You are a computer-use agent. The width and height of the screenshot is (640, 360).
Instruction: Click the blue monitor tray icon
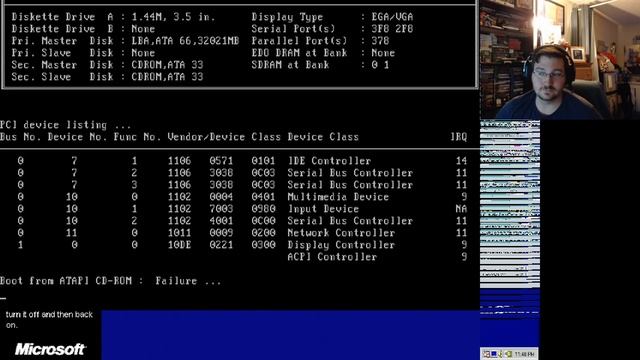pos(494,354)
